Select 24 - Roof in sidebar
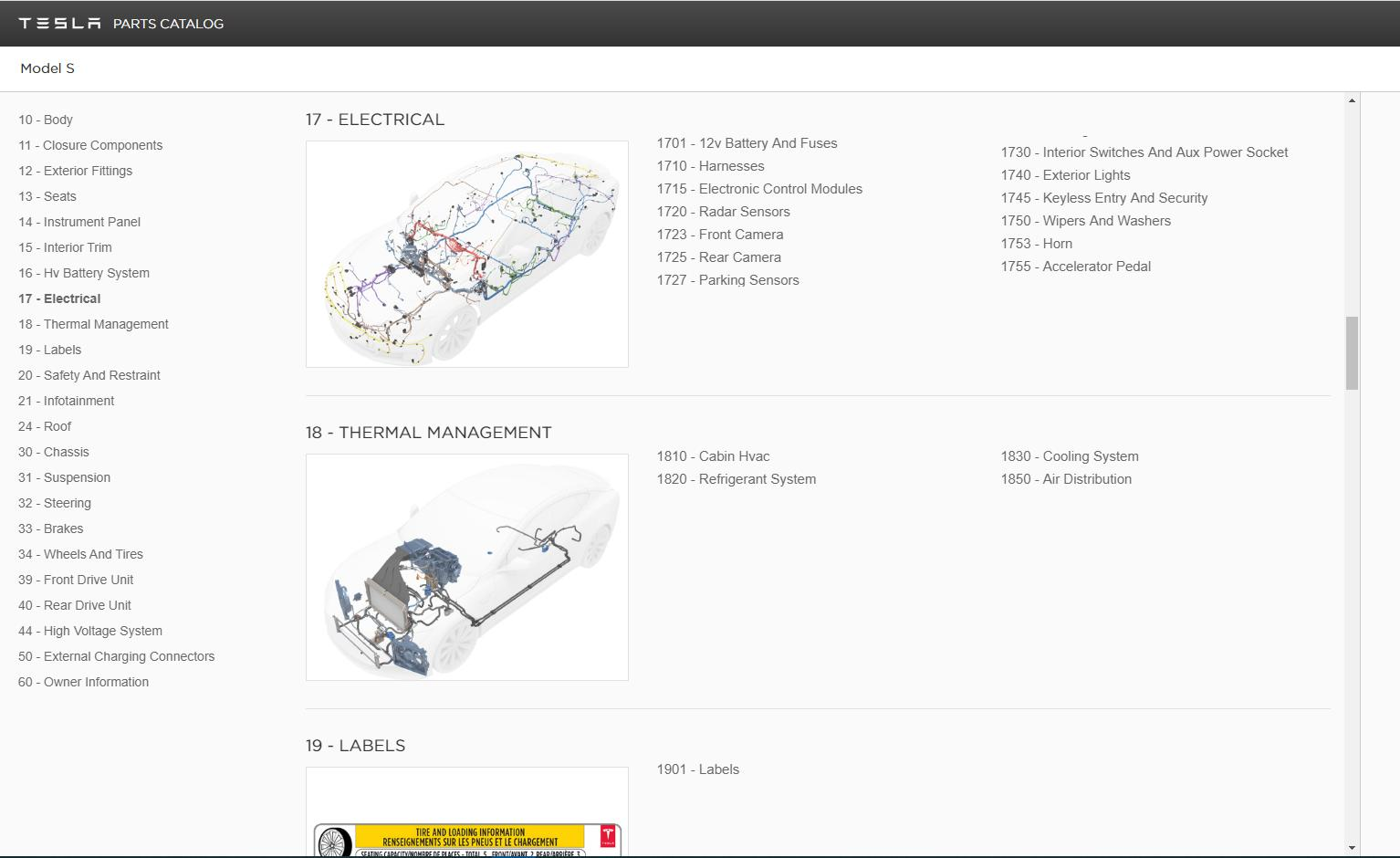The height and width of the screenshot is (858, 1400). [x=45, y=426]
